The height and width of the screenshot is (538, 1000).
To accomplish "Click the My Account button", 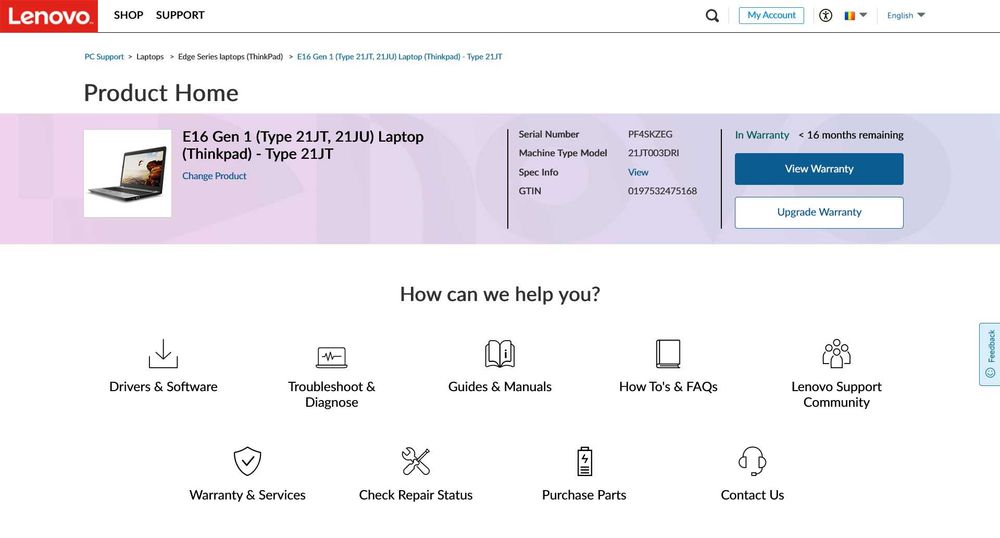I will point(771,15).
